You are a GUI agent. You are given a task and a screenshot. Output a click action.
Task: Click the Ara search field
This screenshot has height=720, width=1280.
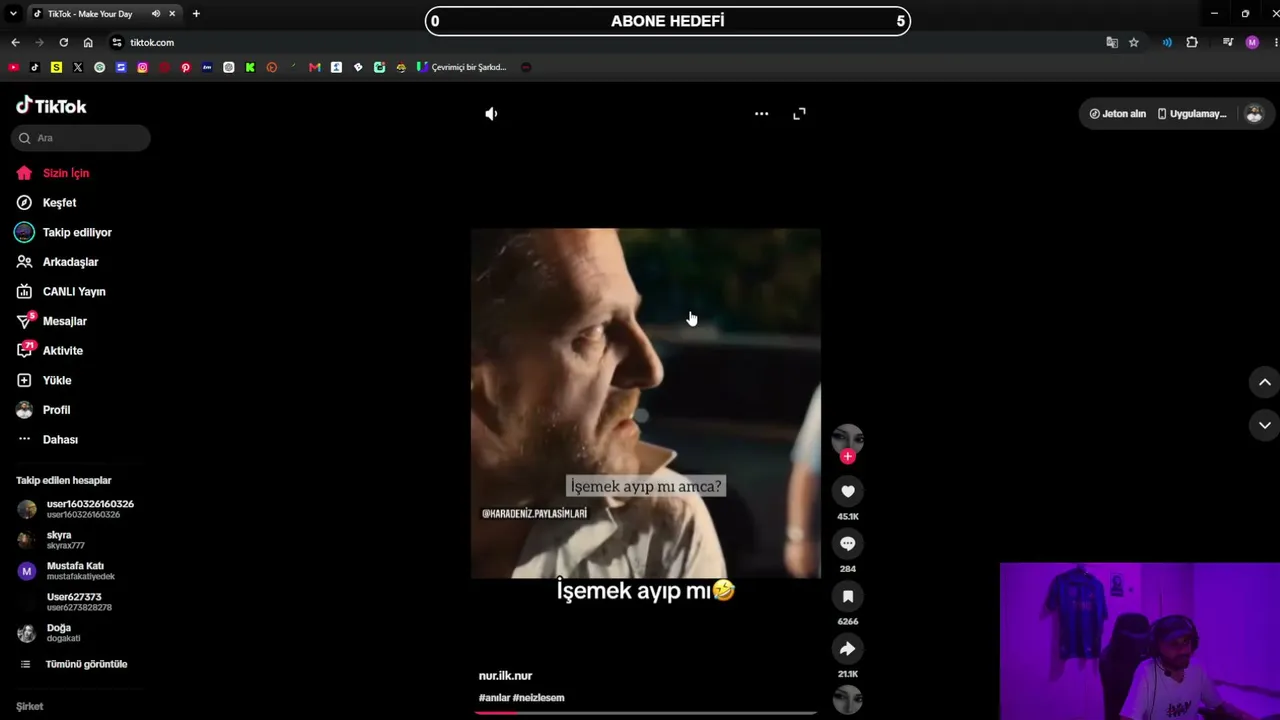[x=81, y=138]
